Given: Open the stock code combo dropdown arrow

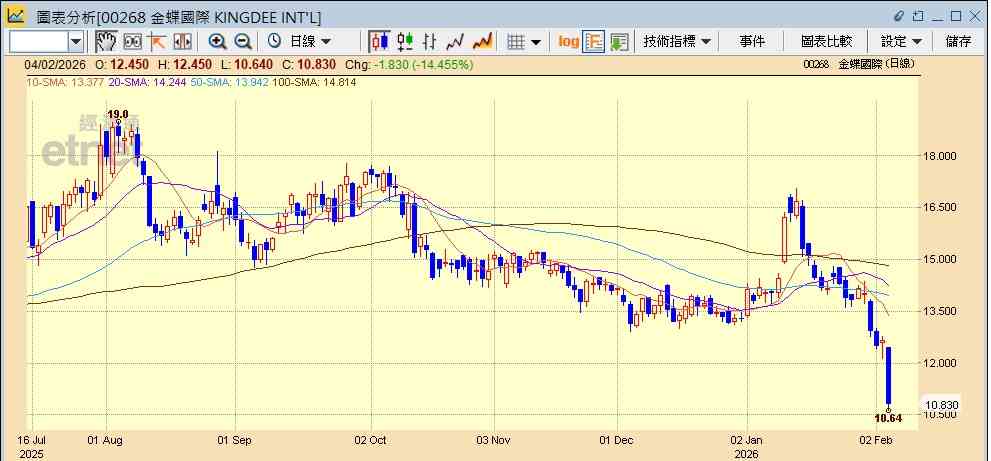Looking at the screenshot, I should [76, 42].
